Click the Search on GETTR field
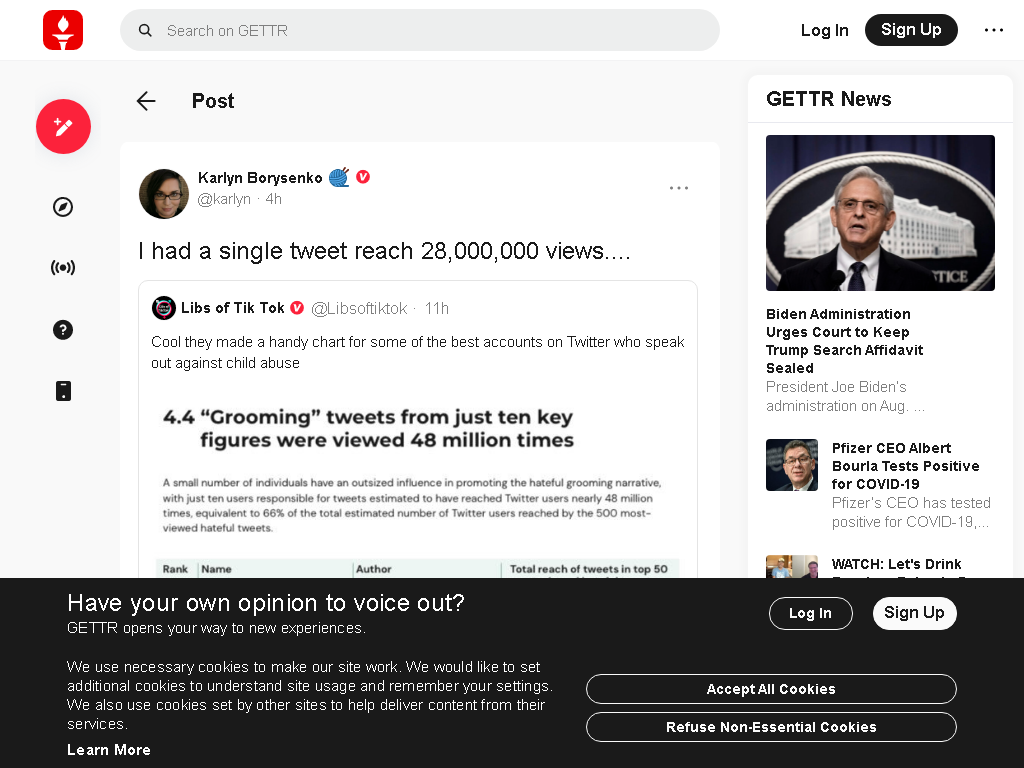The width and height of the screenshot is (1024, 768). [x=420, y=30]
